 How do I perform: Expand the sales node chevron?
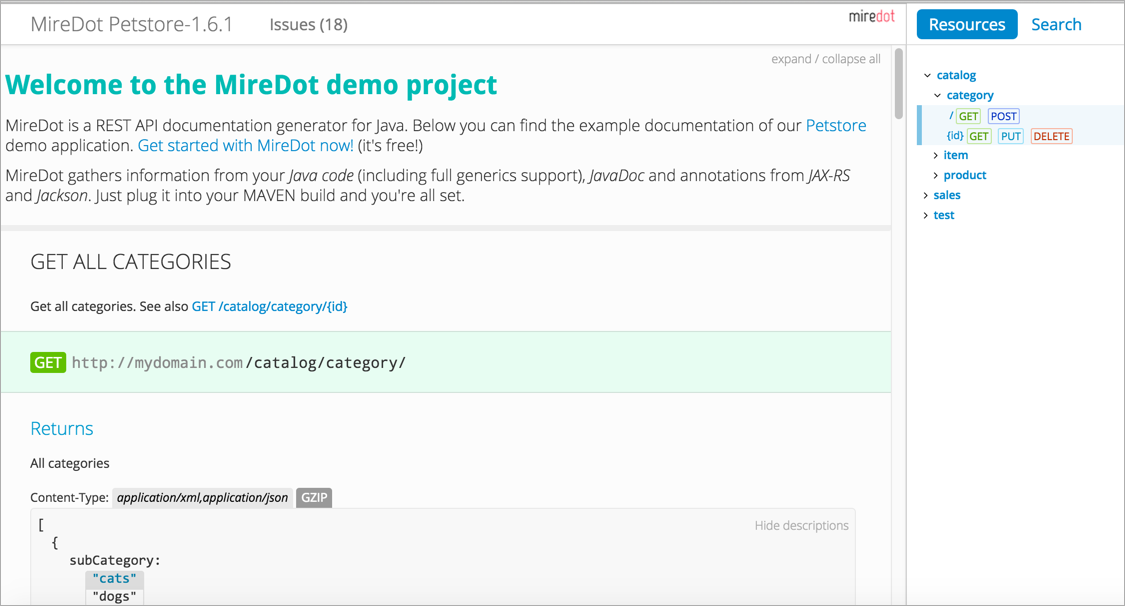click(926, 195)
